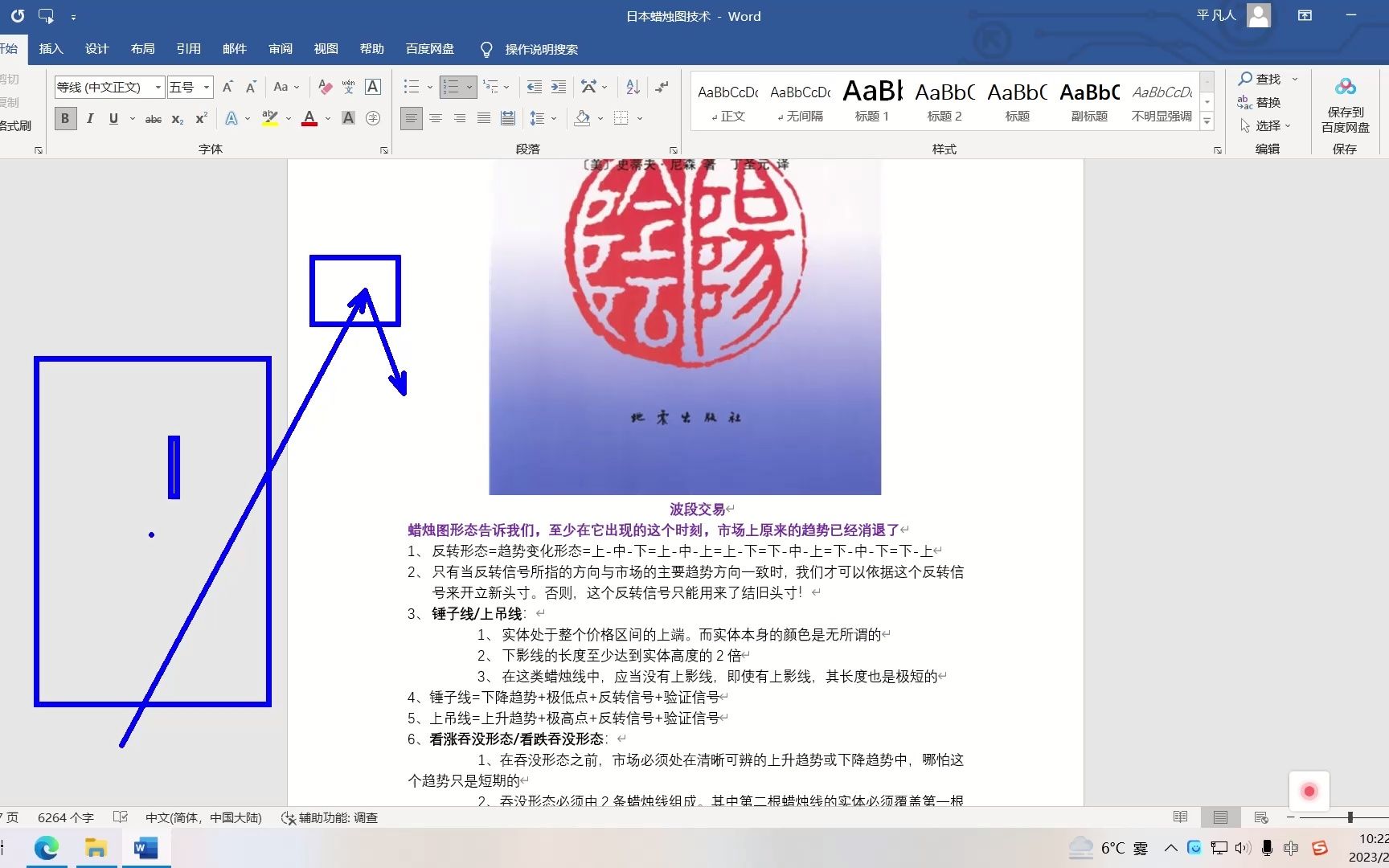Open the phonetic guide tool

pyautogui.click(x=348, y=87)
